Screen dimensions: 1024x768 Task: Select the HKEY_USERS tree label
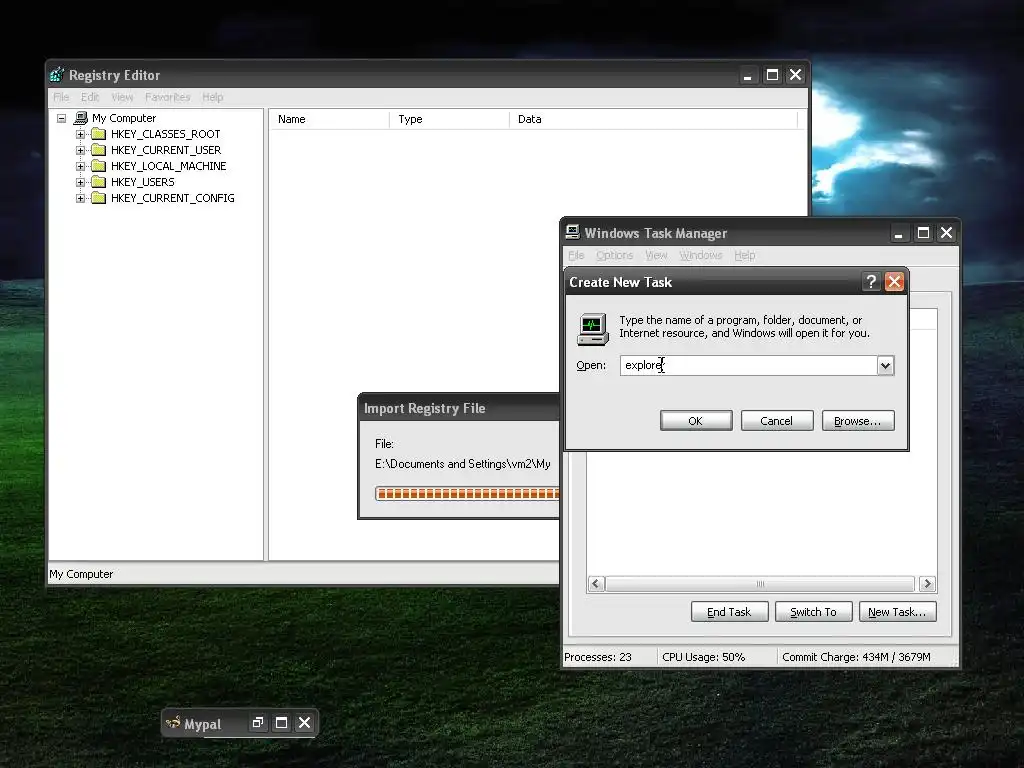coord(142,182)
